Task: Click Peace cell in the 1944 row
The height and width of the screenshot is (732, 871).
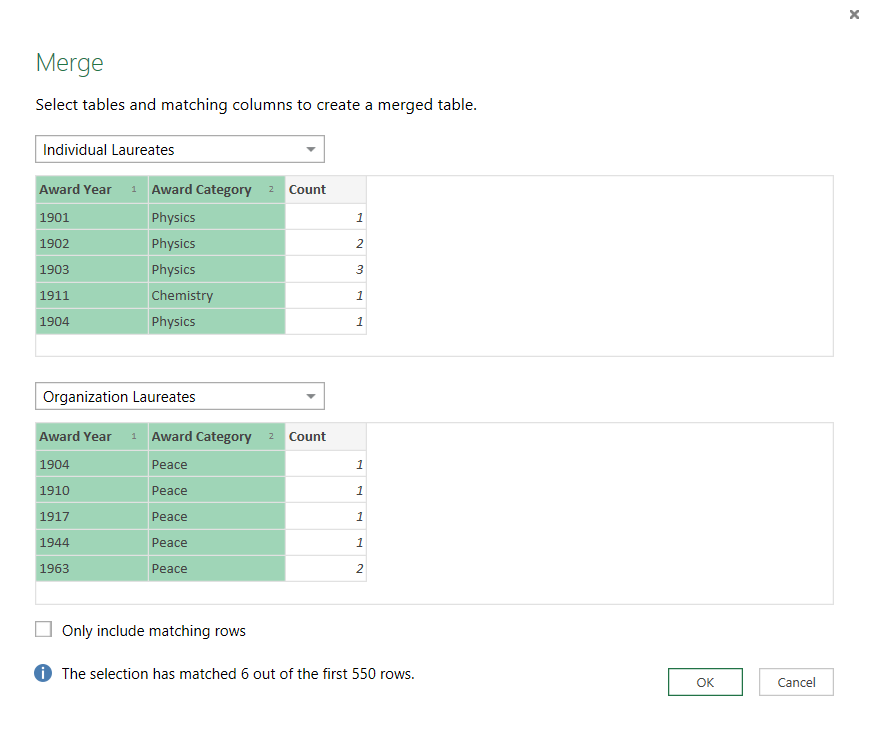Action: (170, 543)
